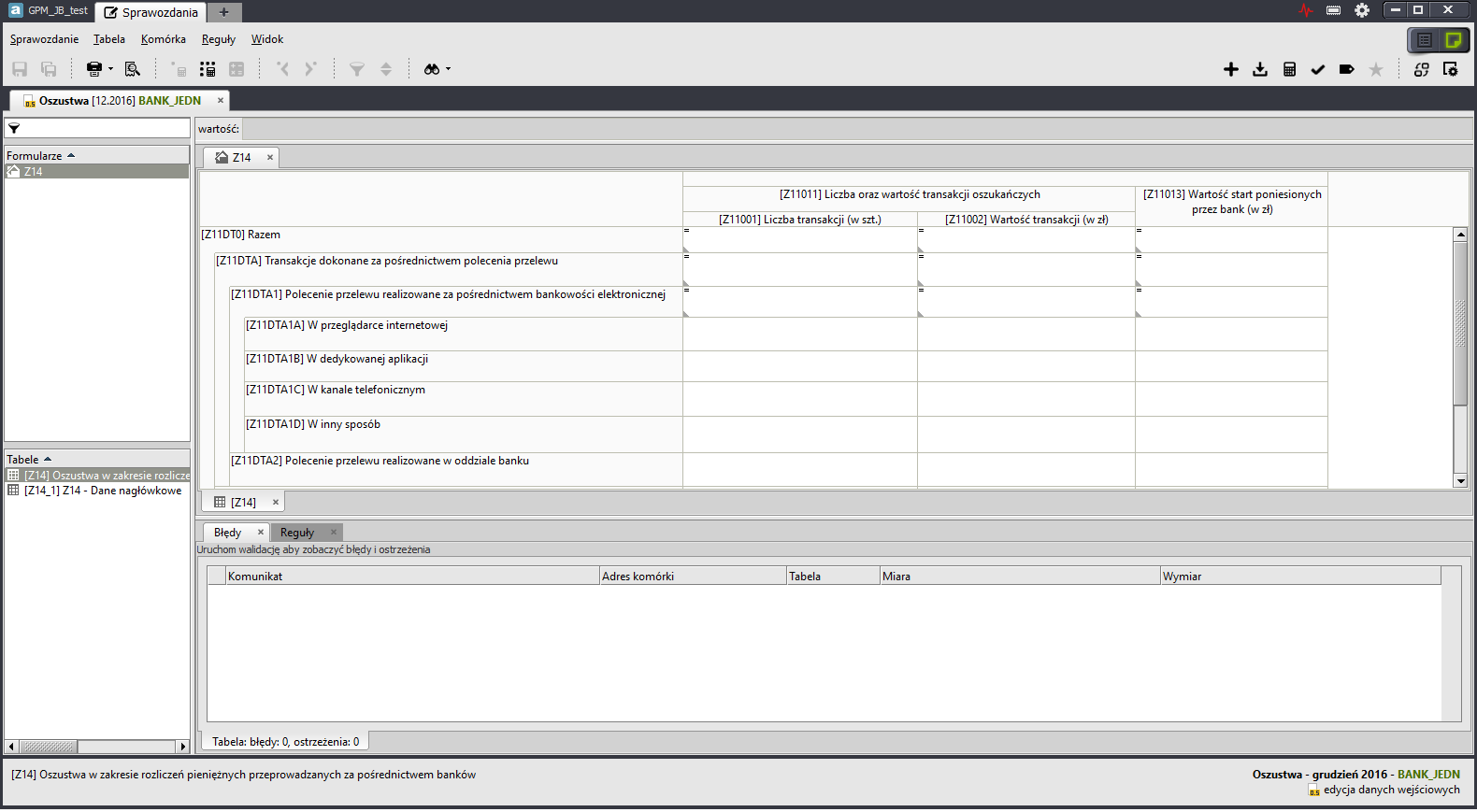Open the Reguły menu
The width and height of the screenshot is (1477, 812).
click(x=218, y=39)
